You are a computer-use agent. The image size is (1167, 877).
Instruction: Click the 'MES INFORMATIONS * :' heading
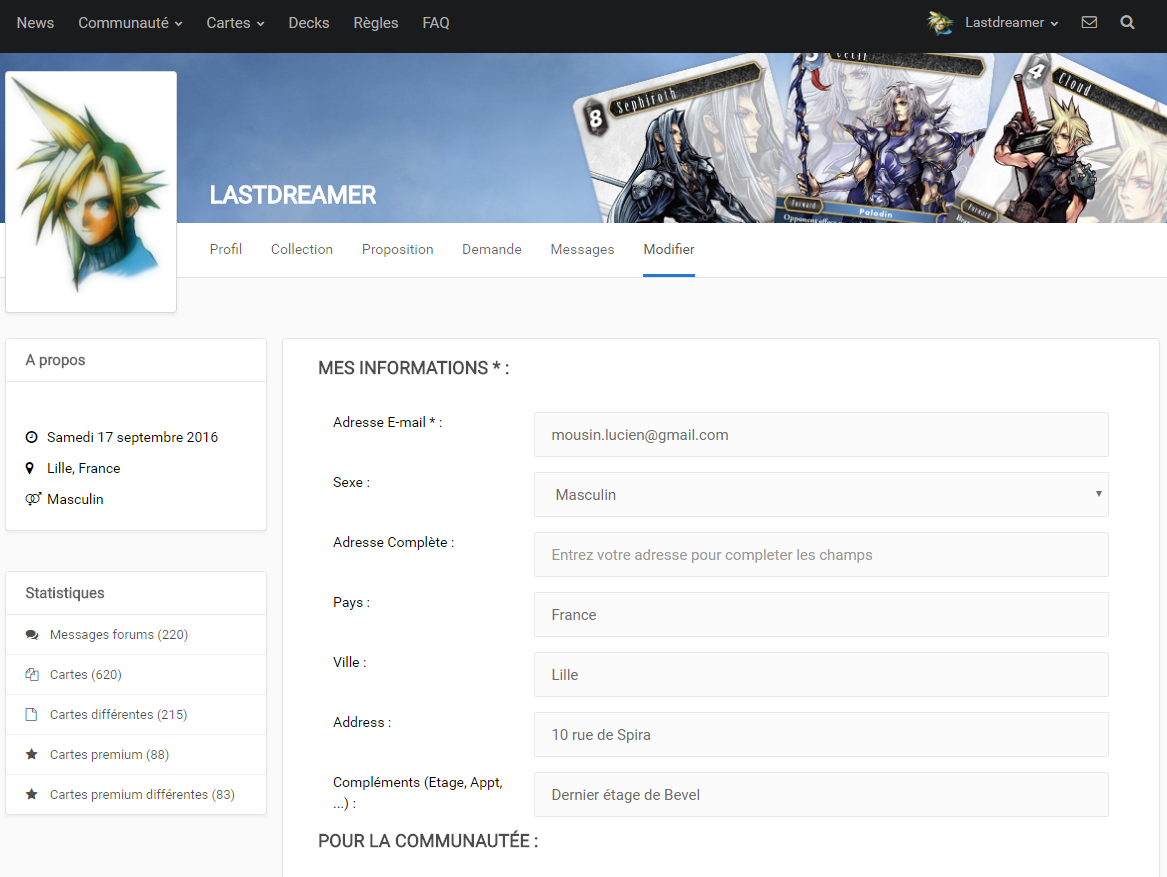414,368
